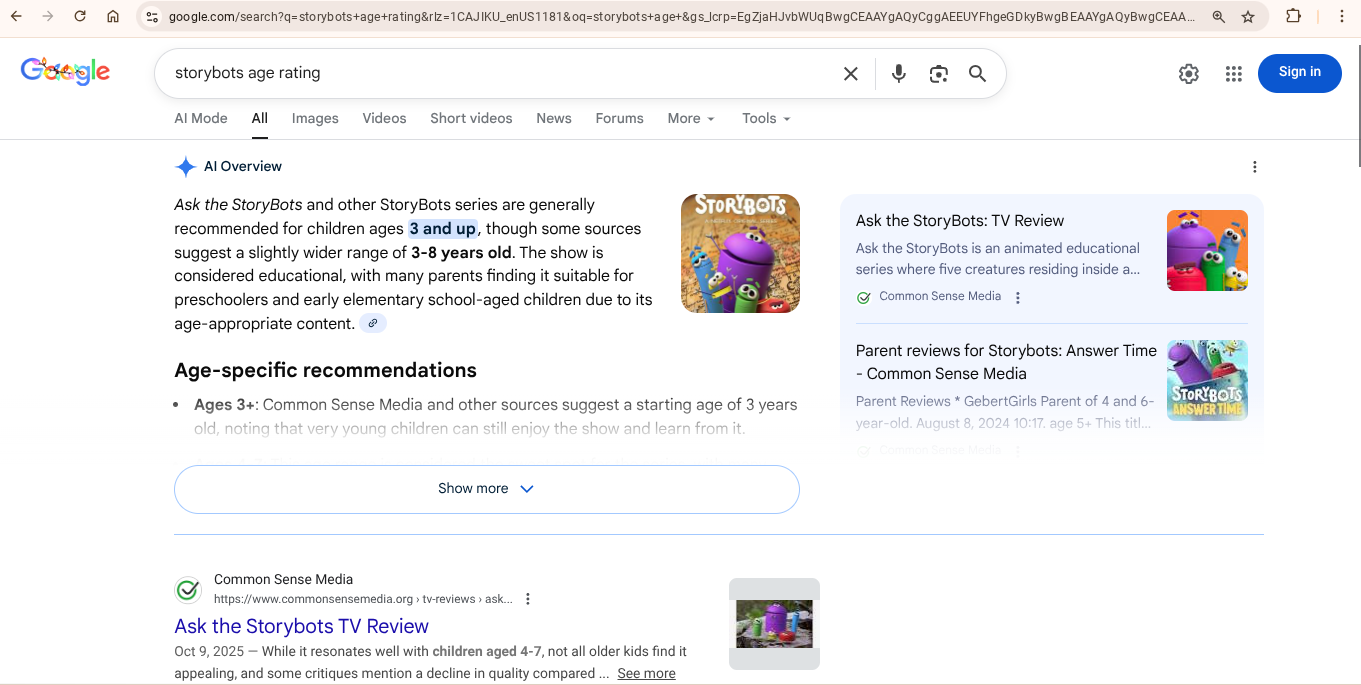Expand the More search filters dropdown
1361x685 pixels.
click(x=691, y=118)
